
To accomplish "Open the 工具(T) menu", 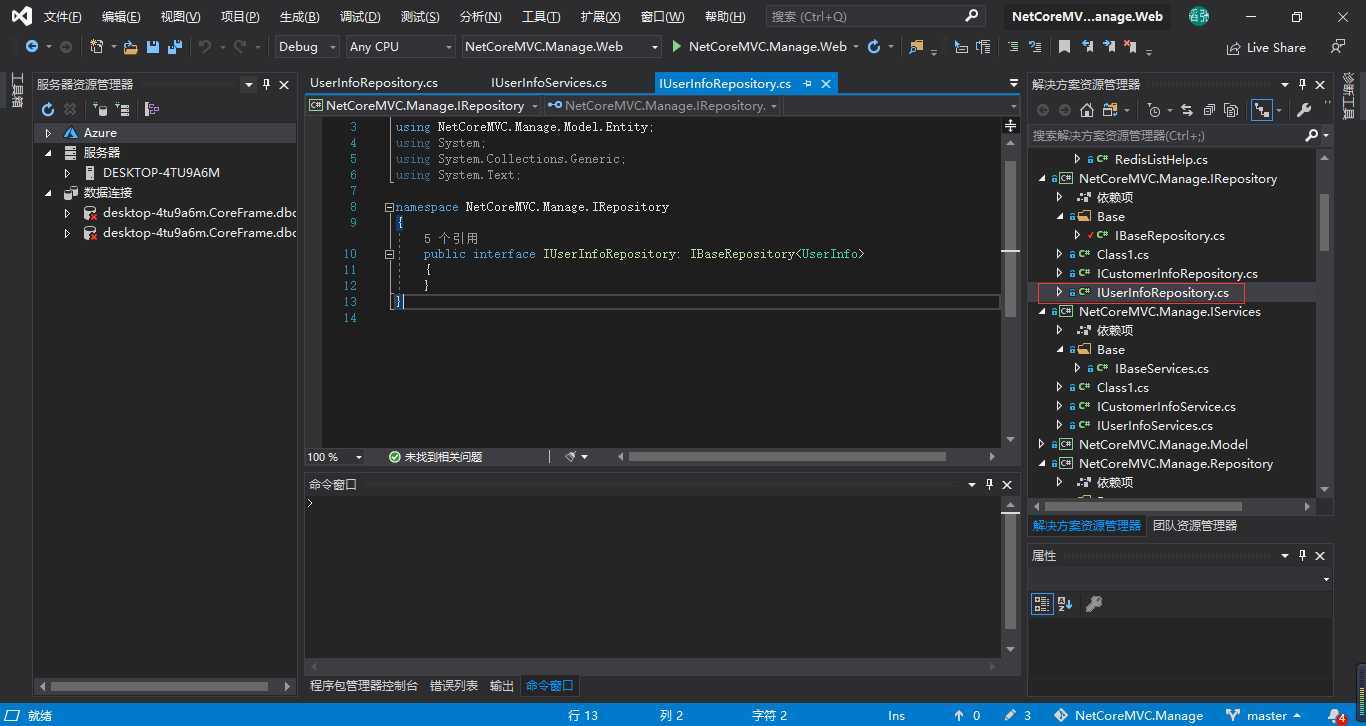I will click(x=541, y=17).
